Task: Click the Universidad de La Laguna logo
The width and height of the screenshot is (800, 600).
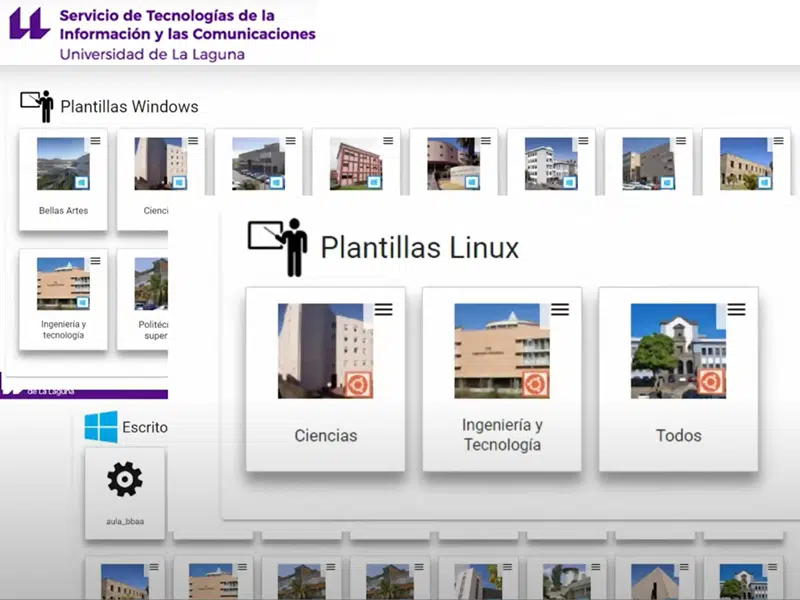Action: (29, 24)
